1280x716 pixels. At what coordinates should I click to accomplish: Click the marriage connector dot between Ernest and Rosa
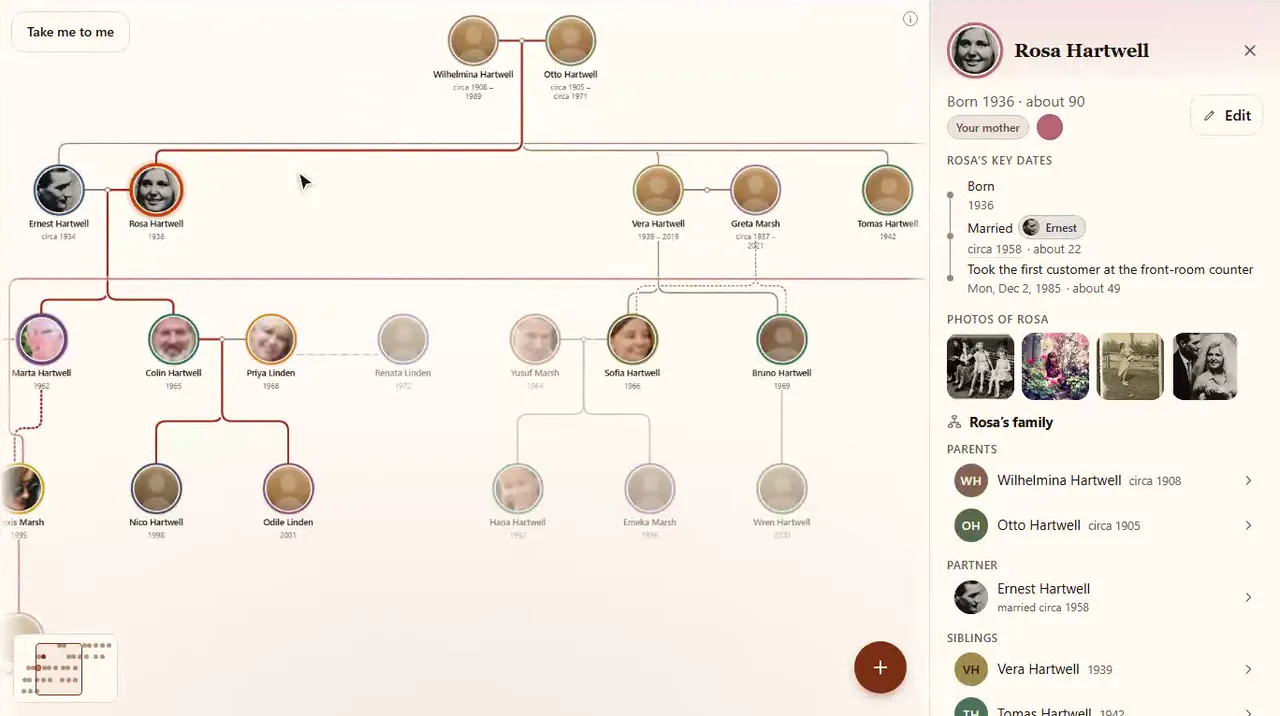(x=107, y=190)
